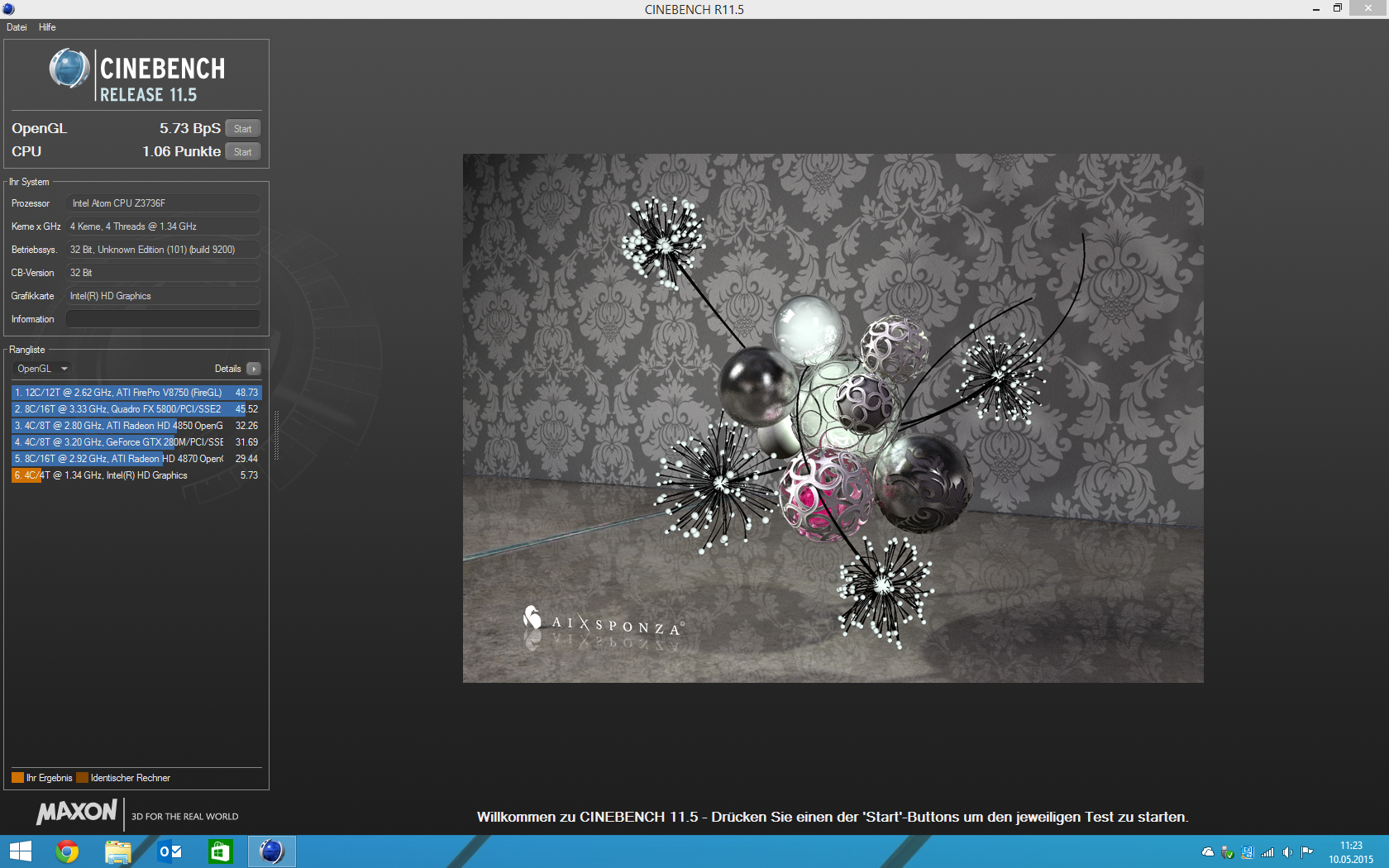Image resolution: width=1389 pixels, height=868 pixels.
Task: Click the rendered scene preview image
Action: [833, 418]
